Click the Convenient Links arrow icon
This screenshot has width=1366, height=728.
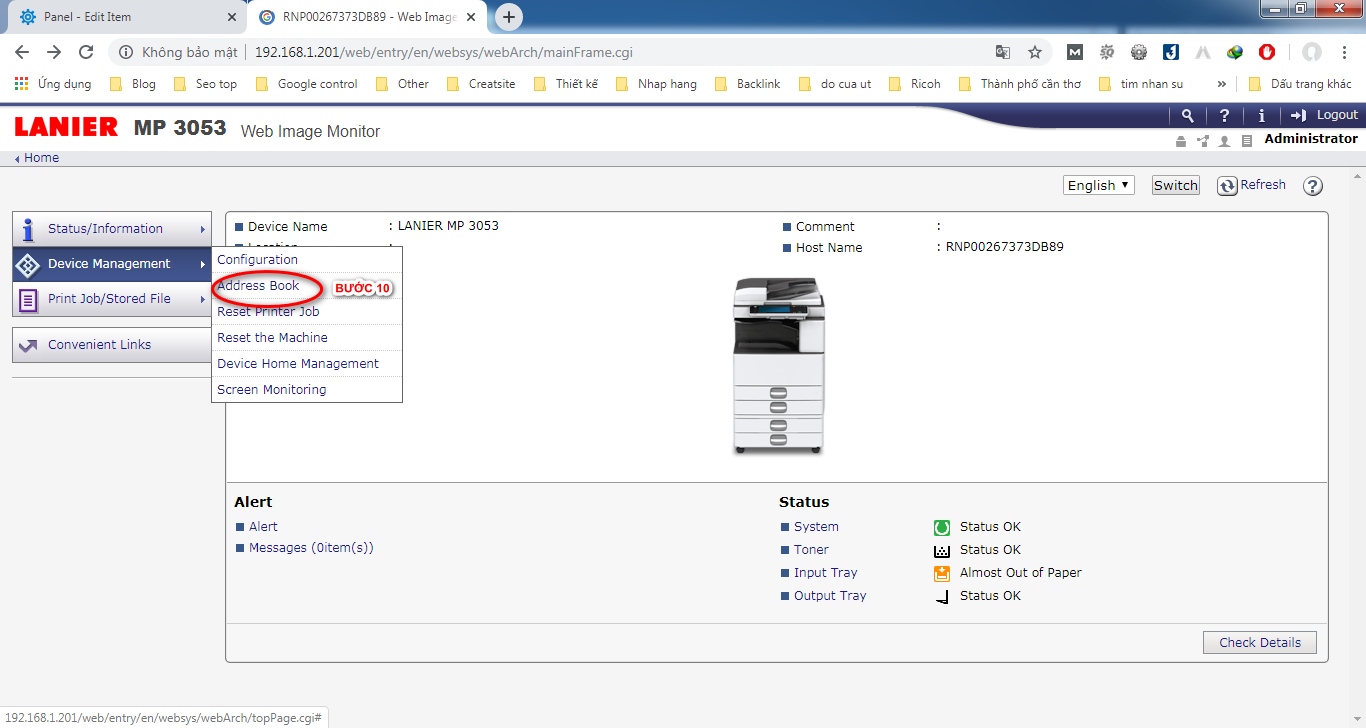pos(28,345)
